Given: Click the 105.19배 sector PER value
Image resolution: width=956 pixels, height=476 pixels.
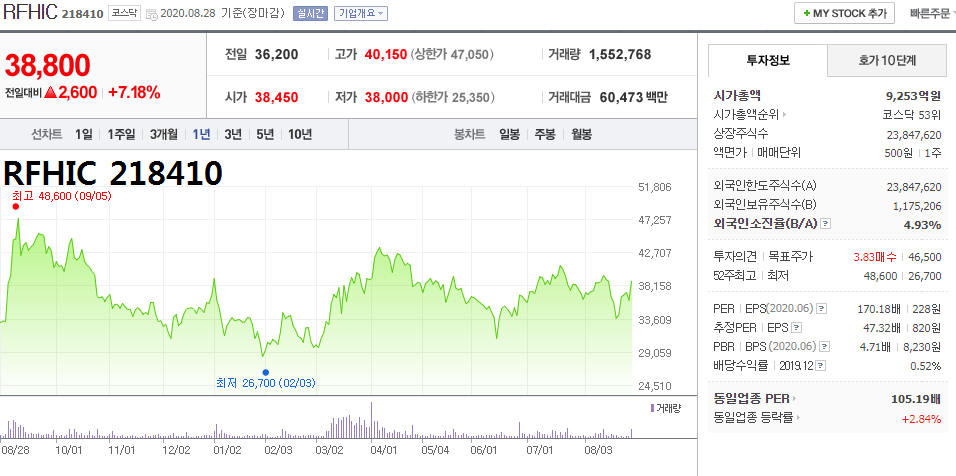Looking at the screenshot, I should (x=916, y=399).
